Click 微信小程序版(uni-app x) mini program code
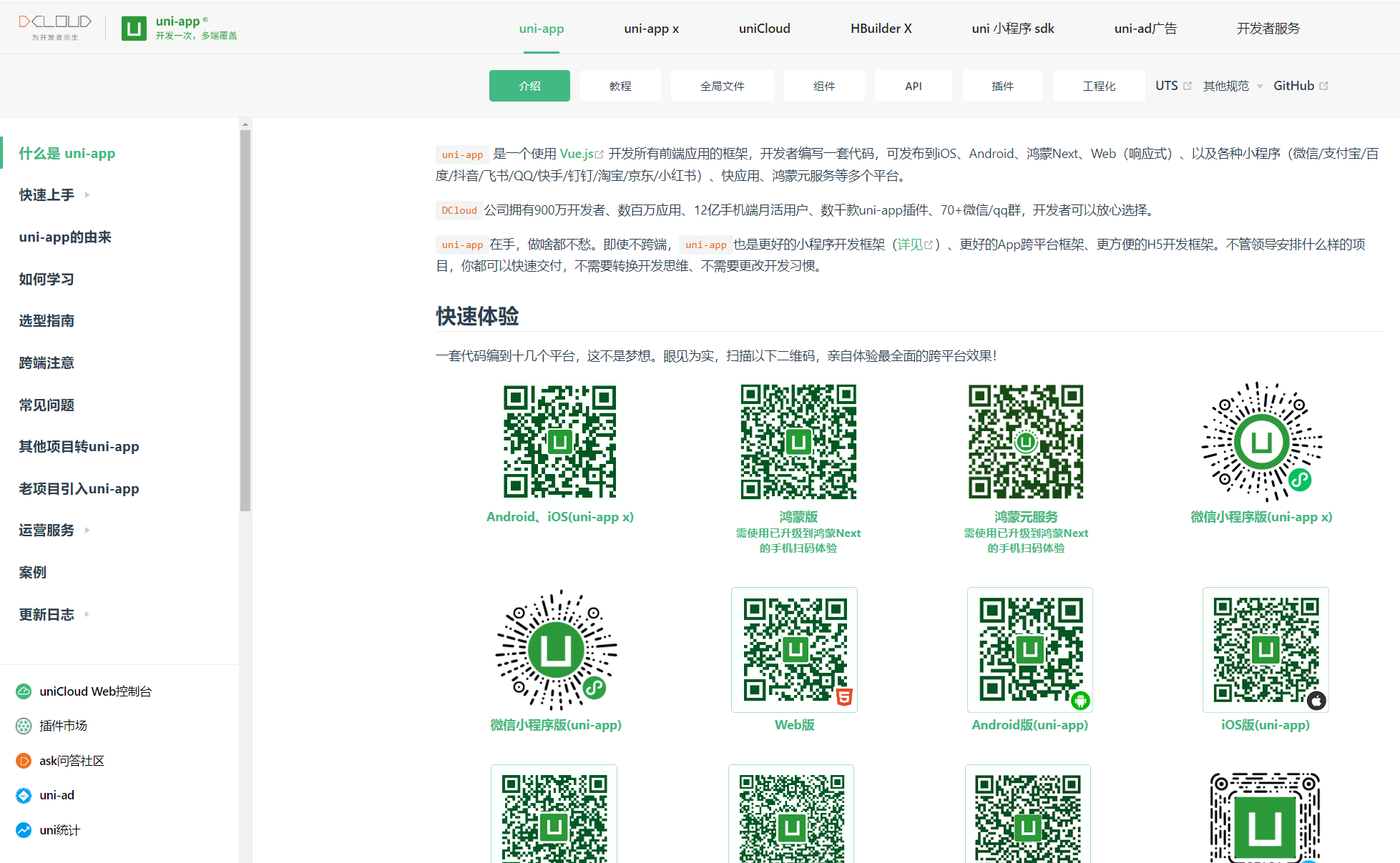The width and height of the screenshot is (1400, 863). tap(1262, 442)
